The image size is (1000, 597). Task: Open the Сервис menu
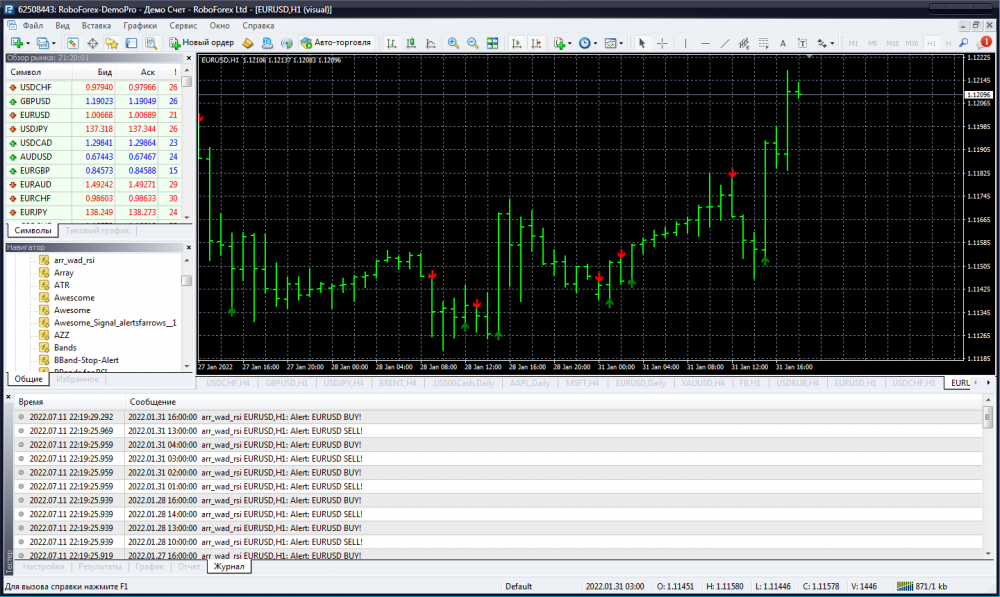183,26
